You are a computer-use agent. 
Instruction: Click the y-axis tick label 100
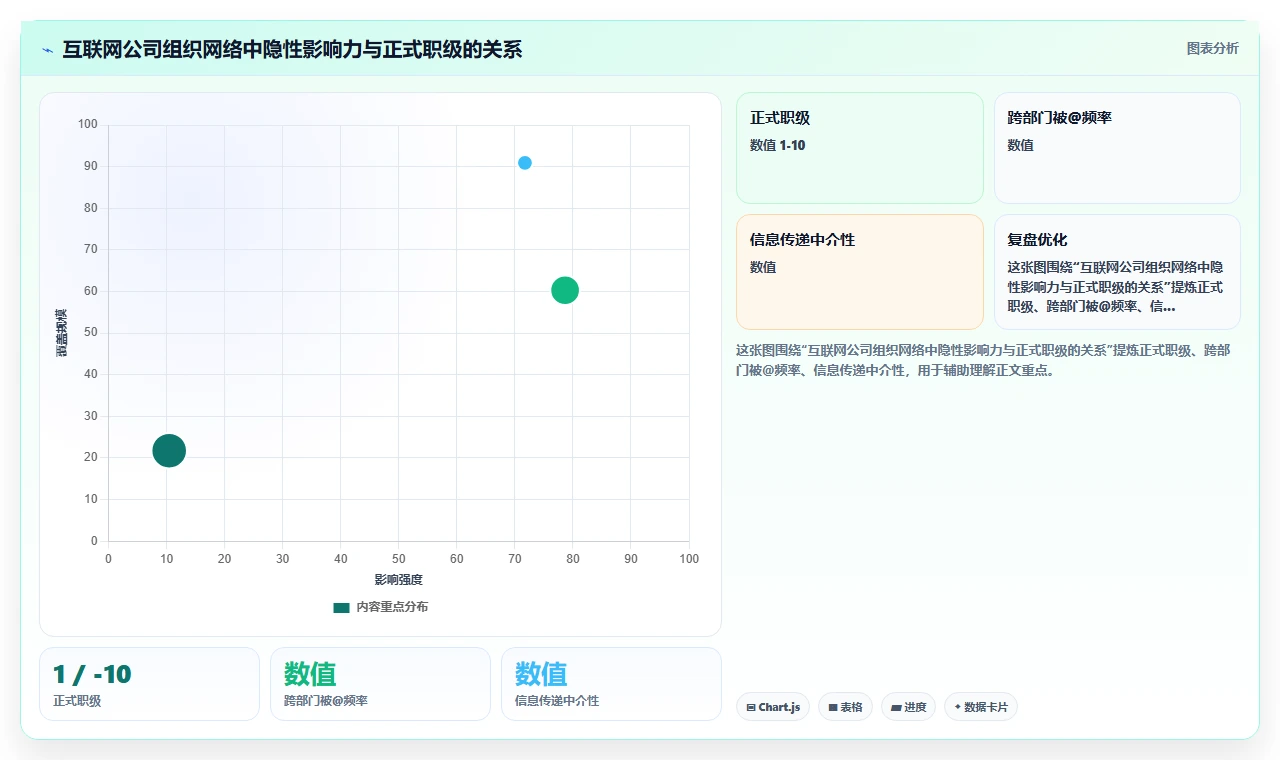pos(88,124)
